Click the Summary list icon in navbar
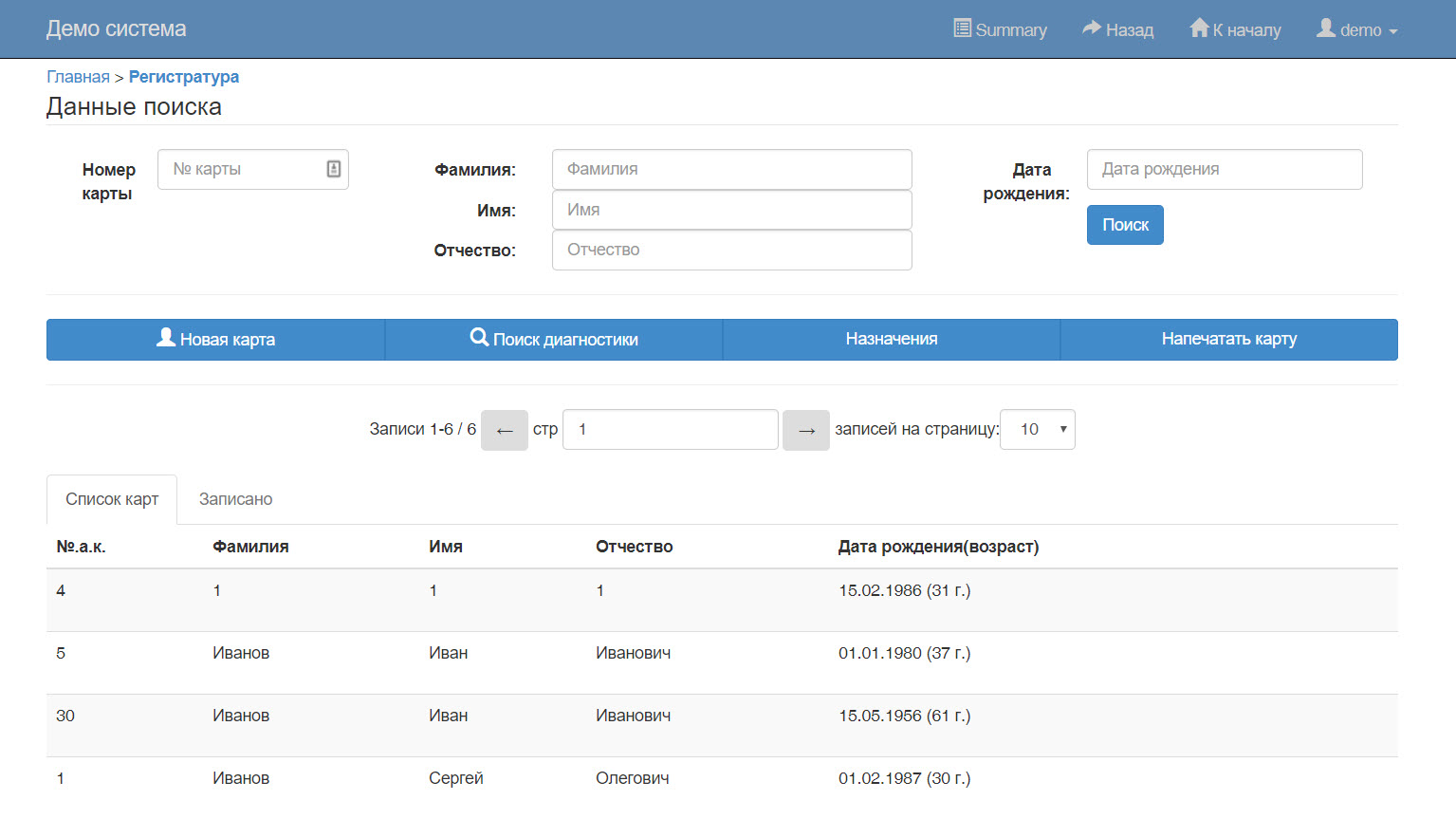The height and width of the screenshot is (819, 1456). point(962,28)
